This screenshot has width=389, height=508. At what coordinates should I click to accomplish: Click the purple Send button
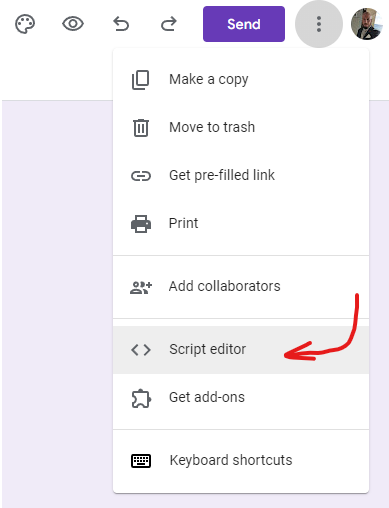(244, 24)
